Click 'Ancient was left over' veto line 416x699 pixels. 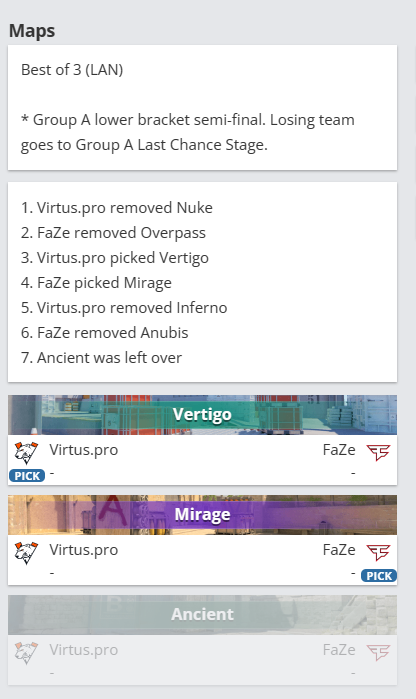(x=102, y=358)
